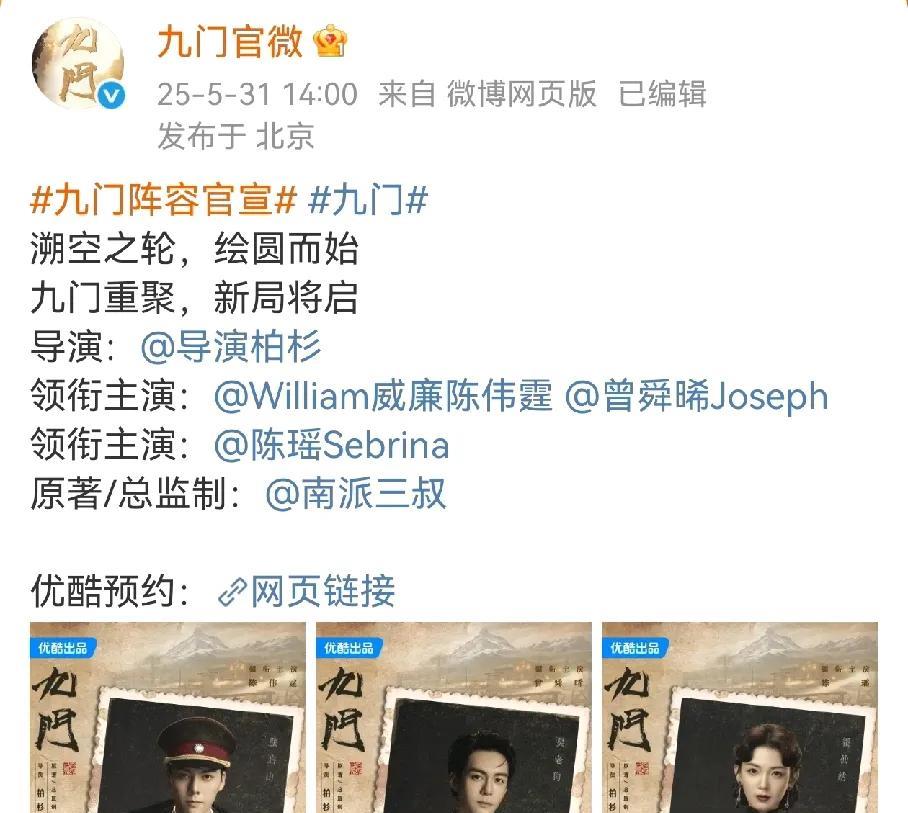This screenshot has width=908, height=813.
Task: Open mention @曾舜晞Joseph
Action: point(696,396)
